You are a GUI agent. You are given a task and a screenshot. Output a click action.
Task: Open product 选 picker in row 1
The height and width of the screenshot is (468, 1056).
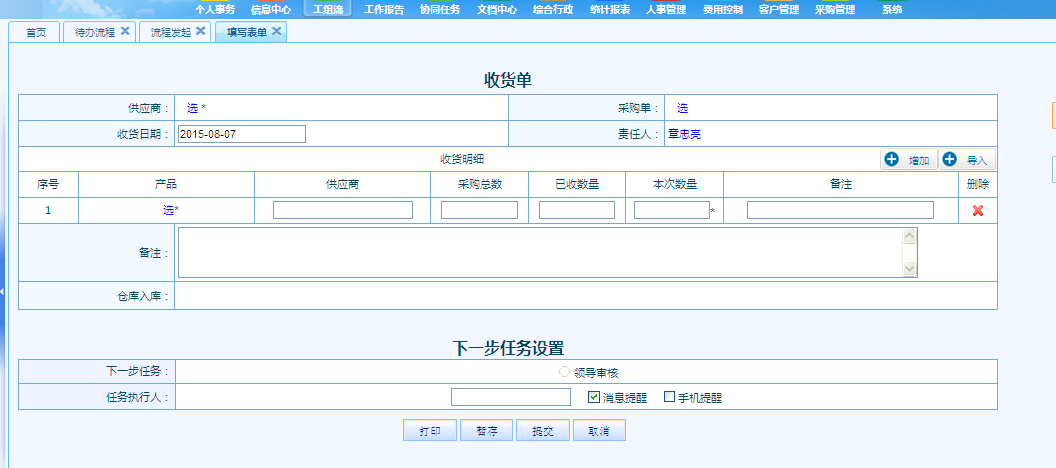[168, 210]
